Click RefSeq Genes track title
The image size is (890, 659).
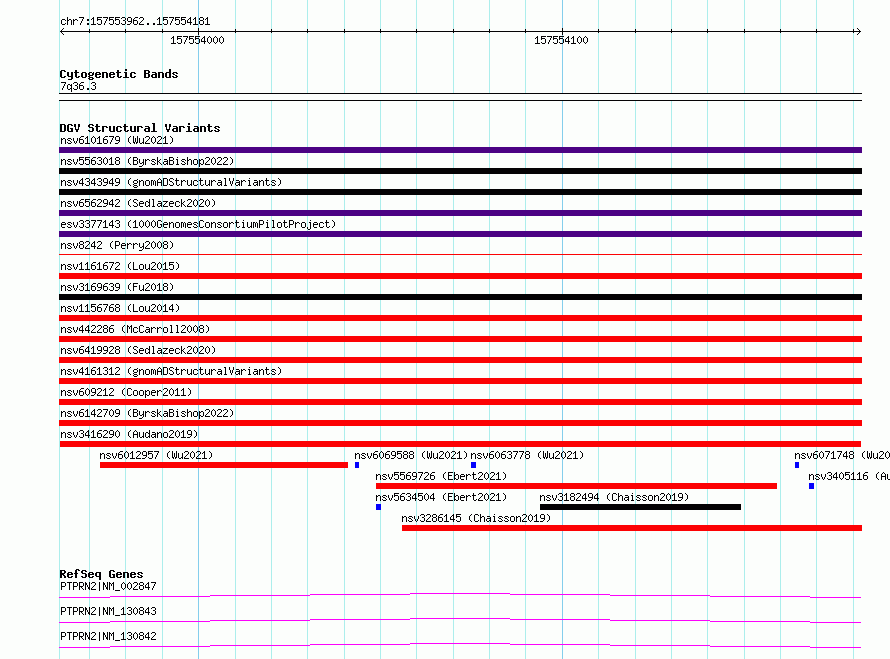[101, 574]
